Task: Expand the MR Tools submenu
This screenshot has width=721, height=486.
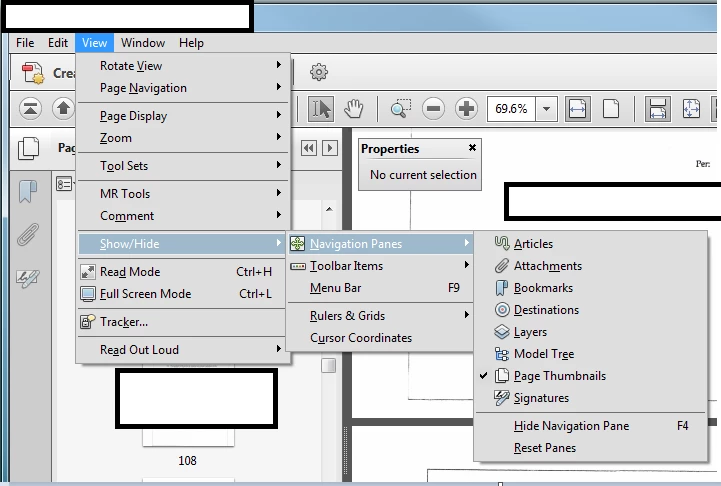Action: (183, 194)
